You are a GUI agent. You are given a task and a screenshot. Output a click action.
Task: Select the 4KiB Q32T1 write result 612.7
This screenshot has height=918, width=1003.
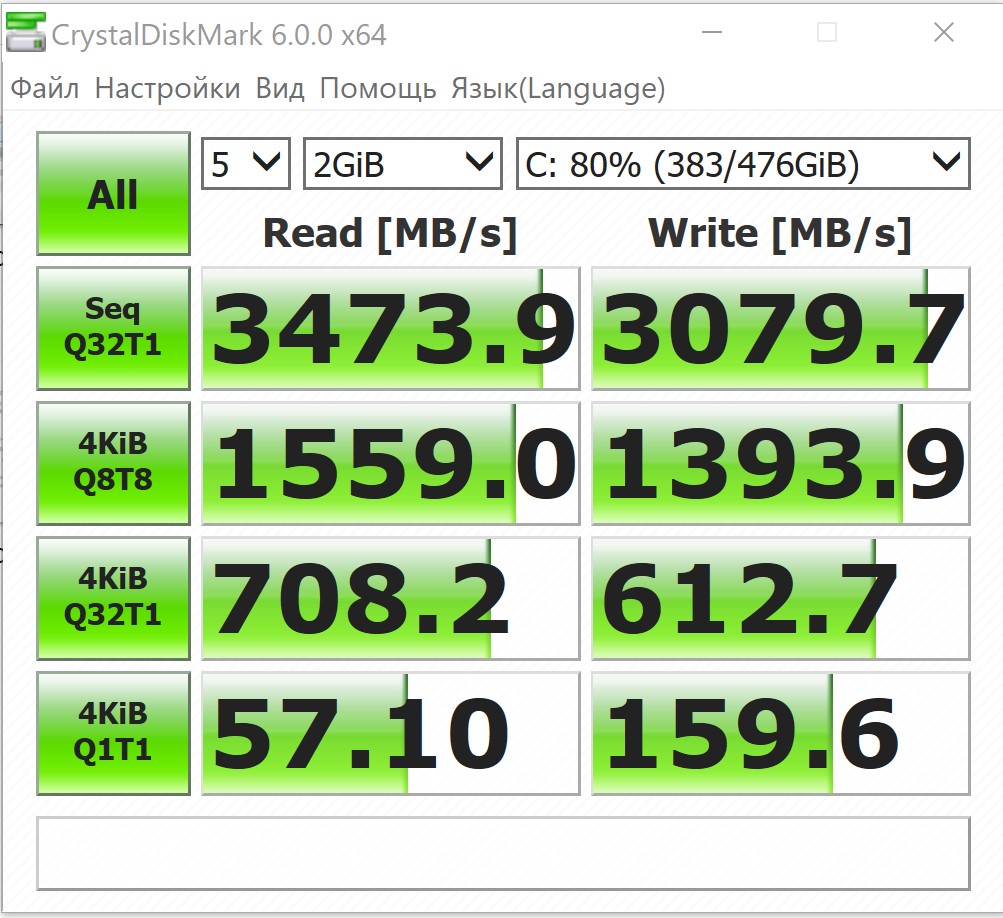[x=781, y=598]
